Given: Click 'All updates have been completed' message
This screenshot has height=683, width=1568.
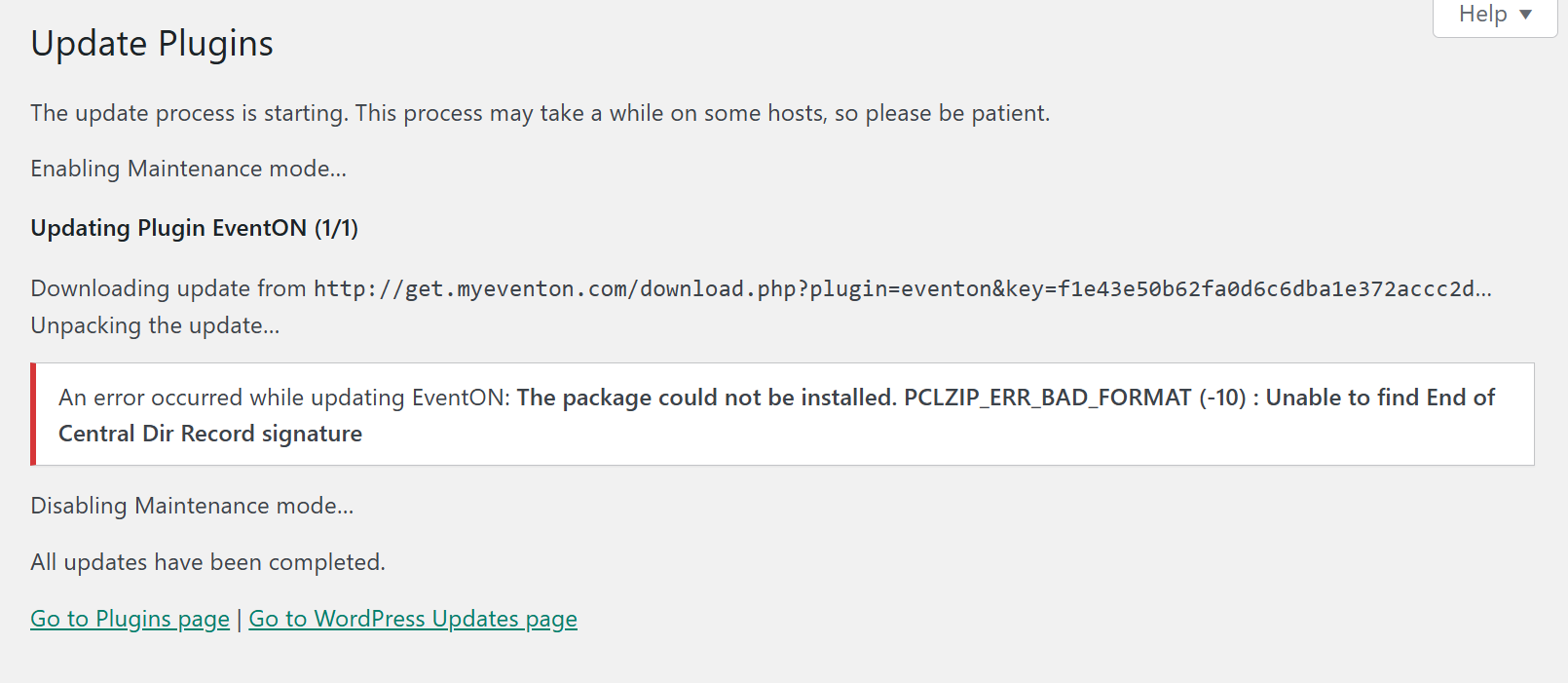Looking at the screenshot, I should 208,562.
